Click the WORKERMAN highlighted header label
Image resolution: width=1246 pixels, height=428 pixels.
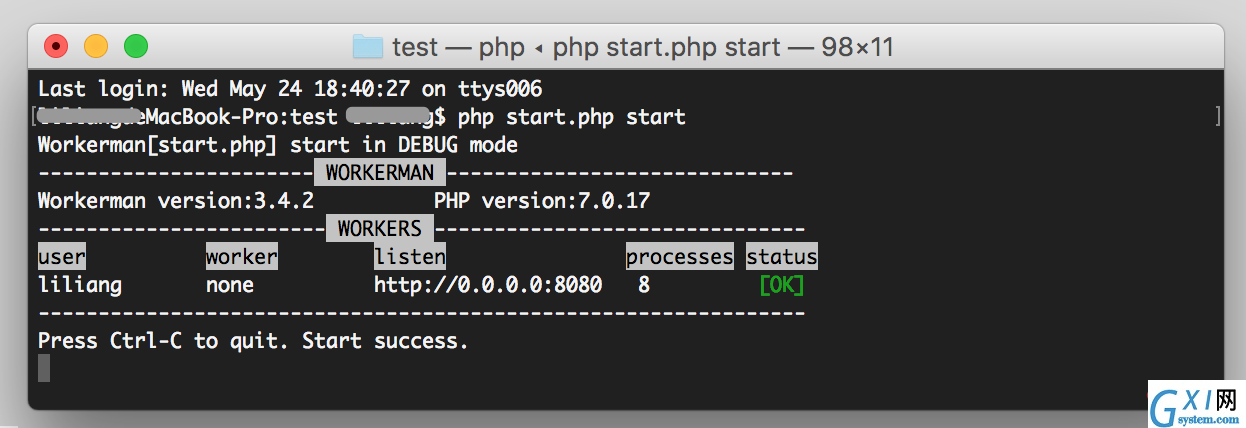380,173
